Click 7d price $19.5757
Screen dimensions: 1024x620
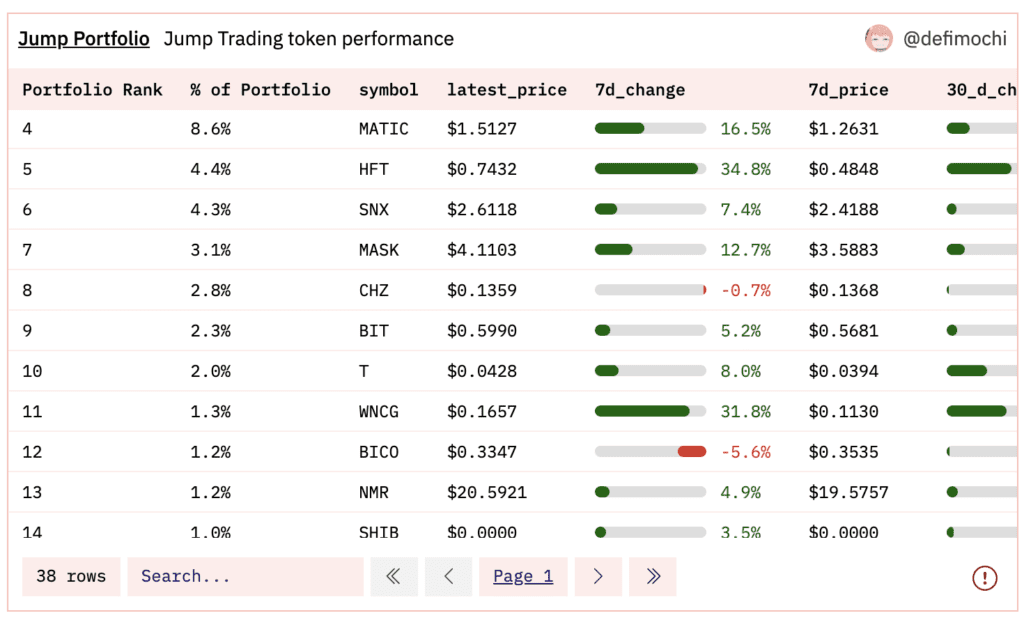click(848, 492)
